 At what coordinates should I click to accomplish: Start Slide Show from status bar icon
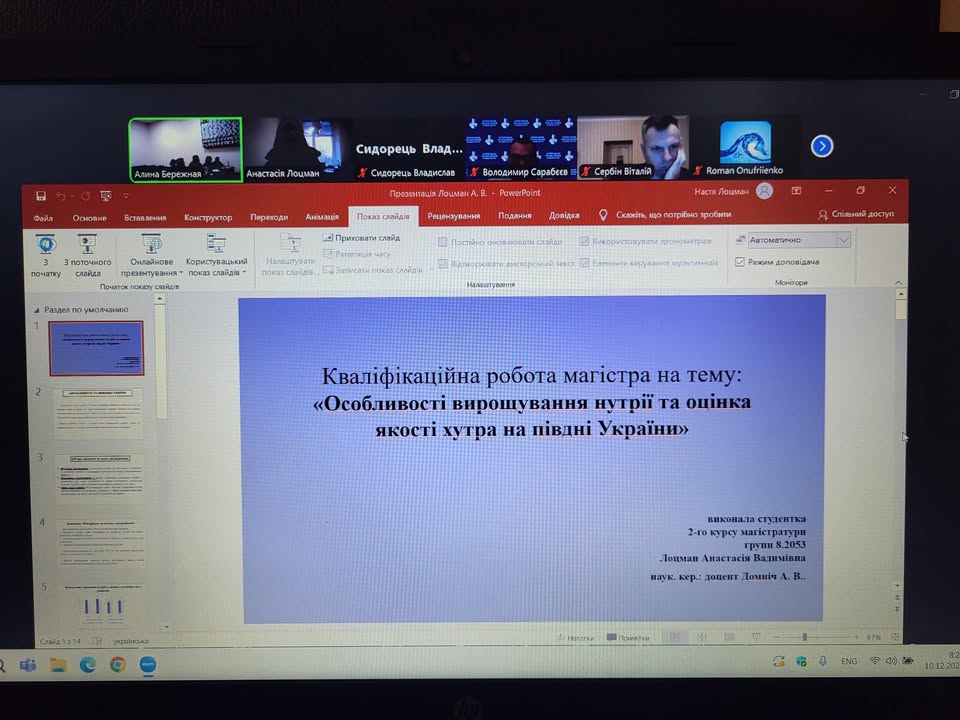(756, 637)
